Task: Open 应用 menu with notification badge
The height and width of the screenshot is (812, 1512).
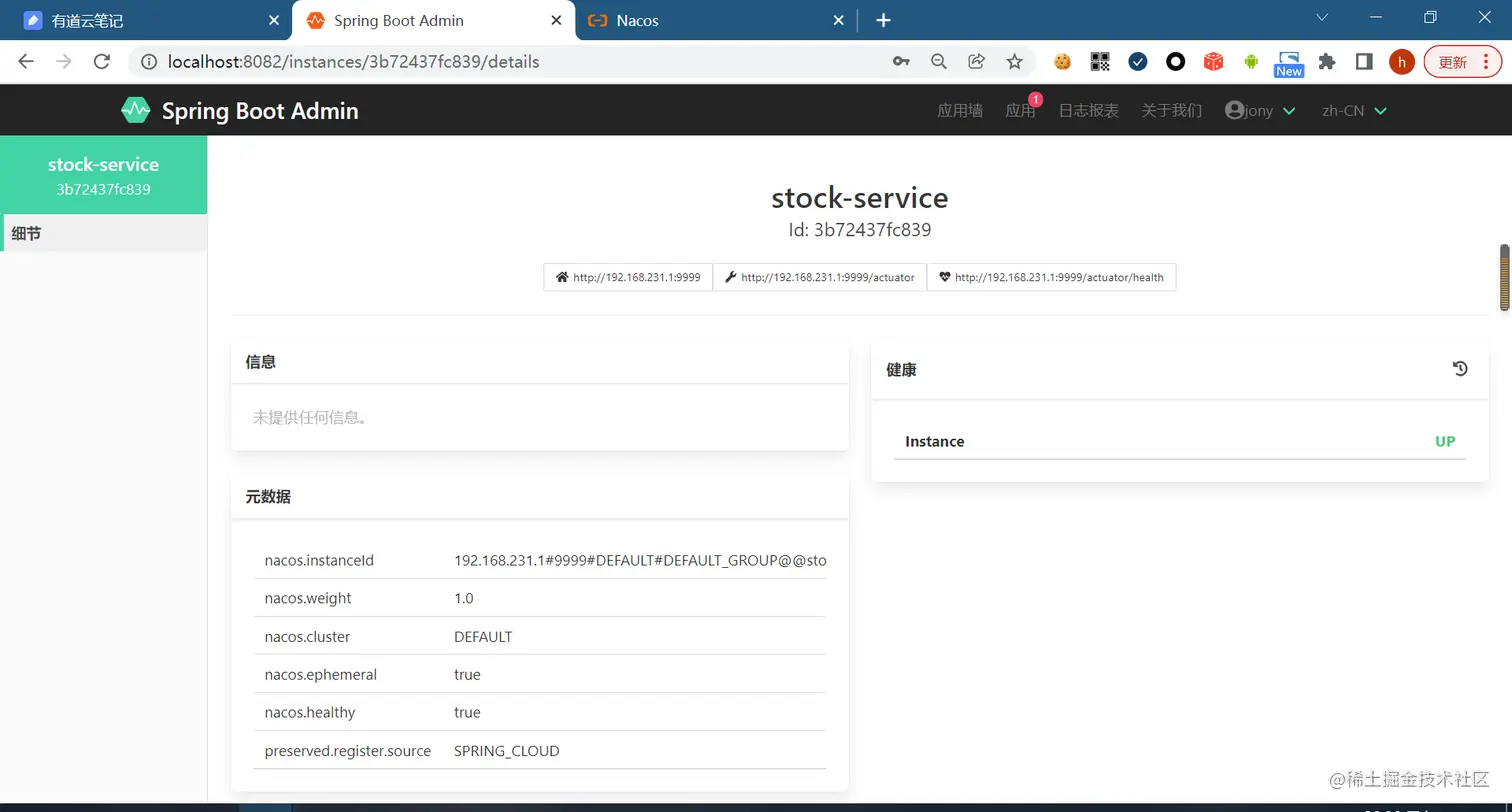Action: pos(1020,111)
